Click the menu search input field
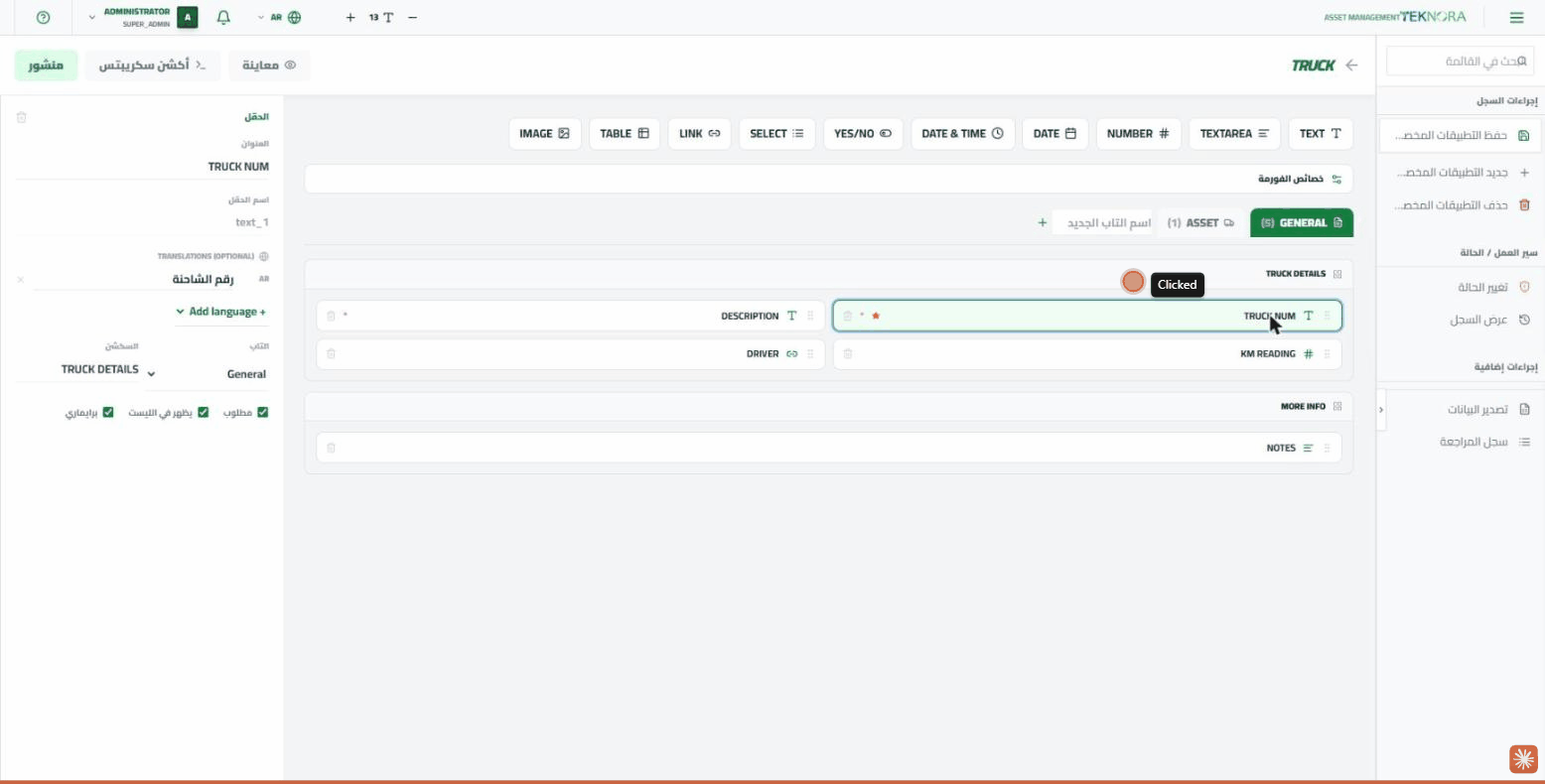The height and width of the screenshot is (784, 1545). point(1460,61)
